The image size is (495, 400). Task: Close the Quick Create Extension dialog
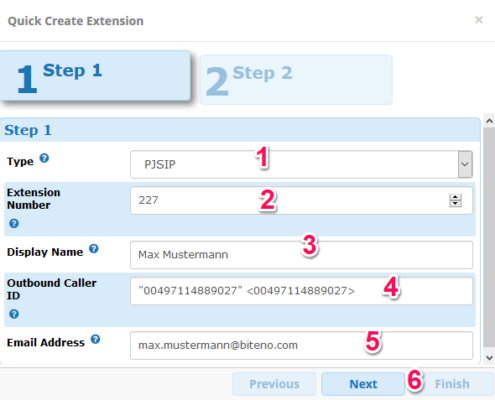click(479, 20)
